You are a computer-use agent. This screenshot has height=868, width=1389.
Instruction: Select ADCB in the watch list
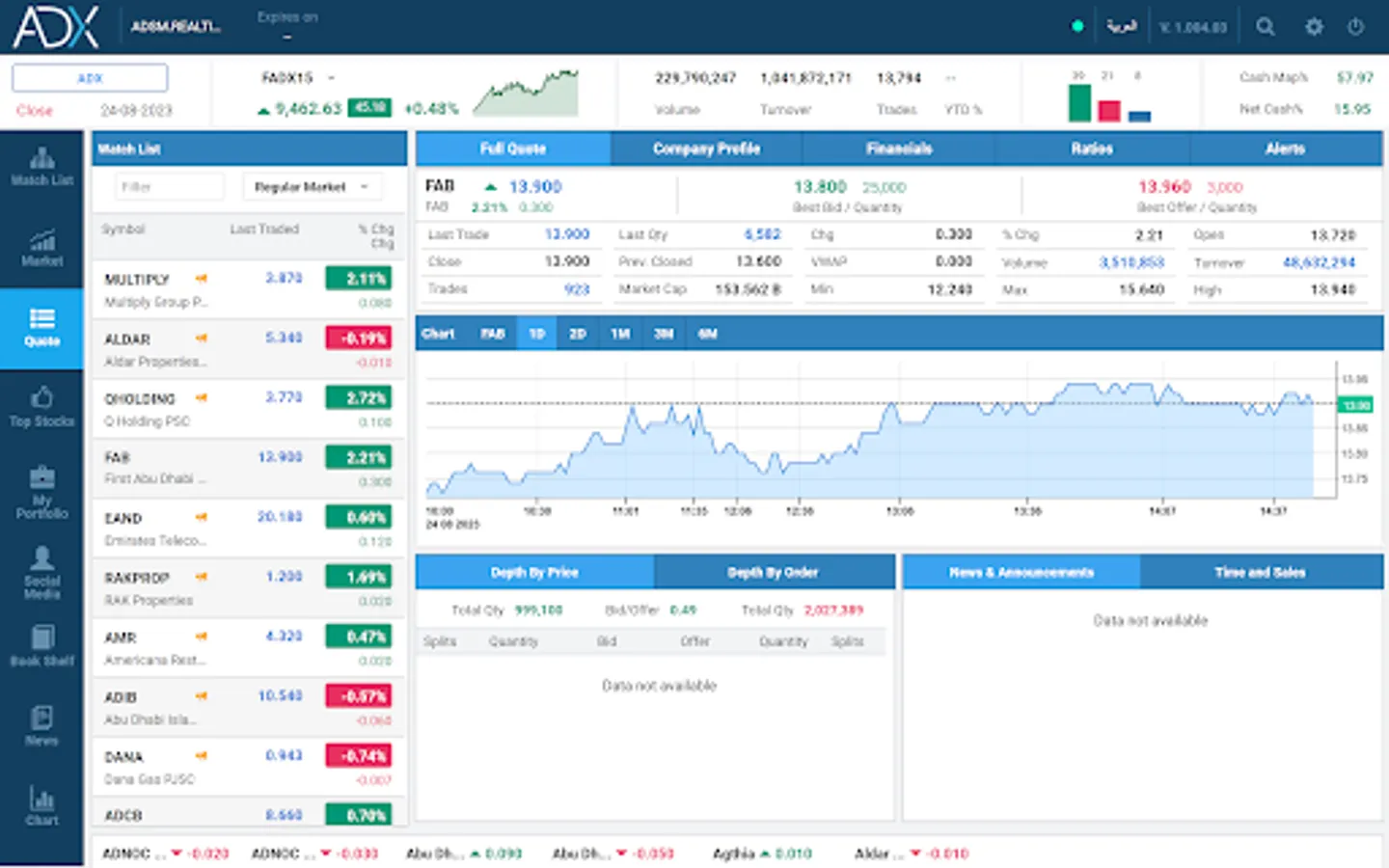tap(249, 812)
